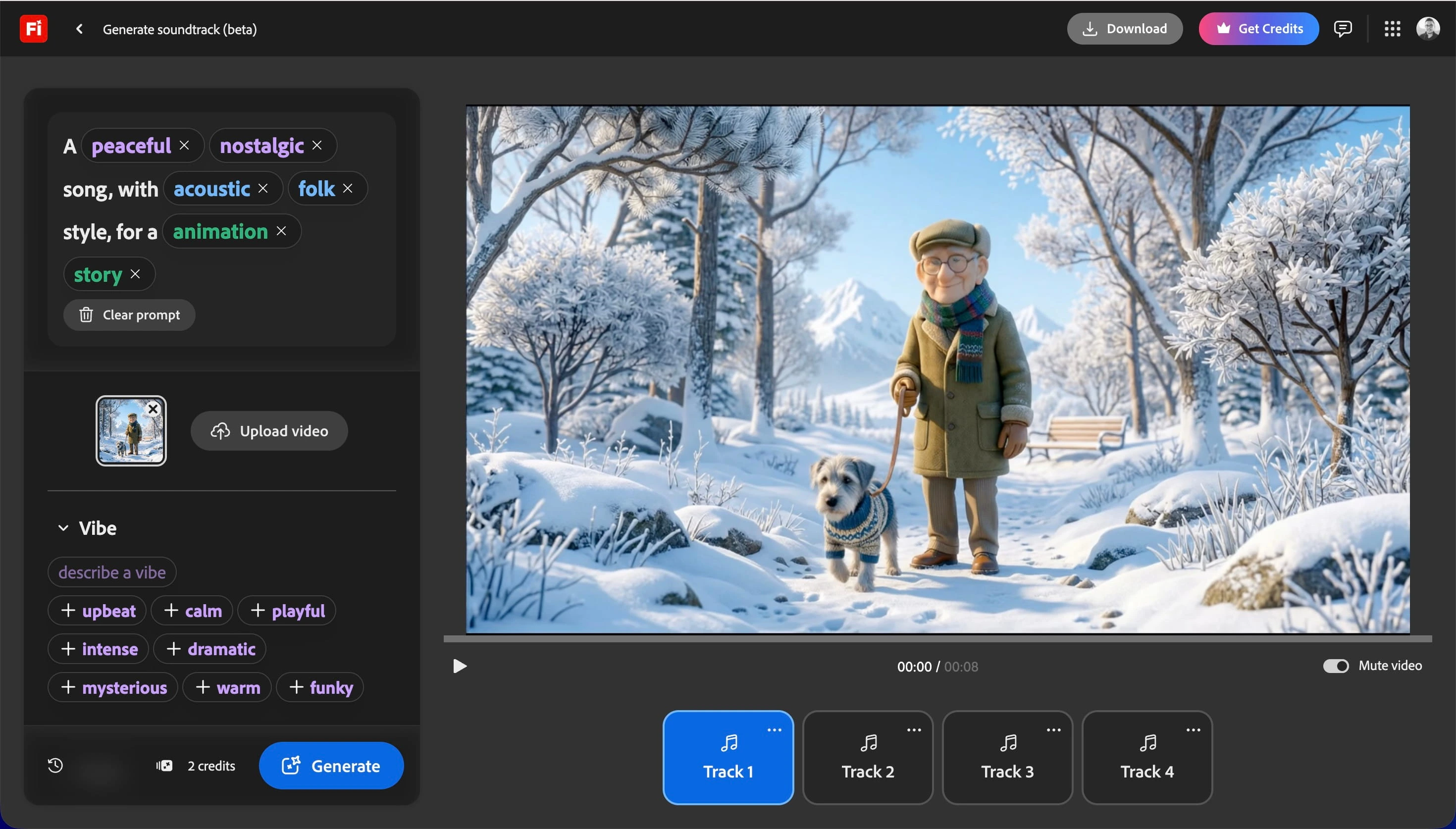Click the describe a vibe field
Image resolution: width=1456 pixels, height=829 pixels.
(x=112, y=571)
